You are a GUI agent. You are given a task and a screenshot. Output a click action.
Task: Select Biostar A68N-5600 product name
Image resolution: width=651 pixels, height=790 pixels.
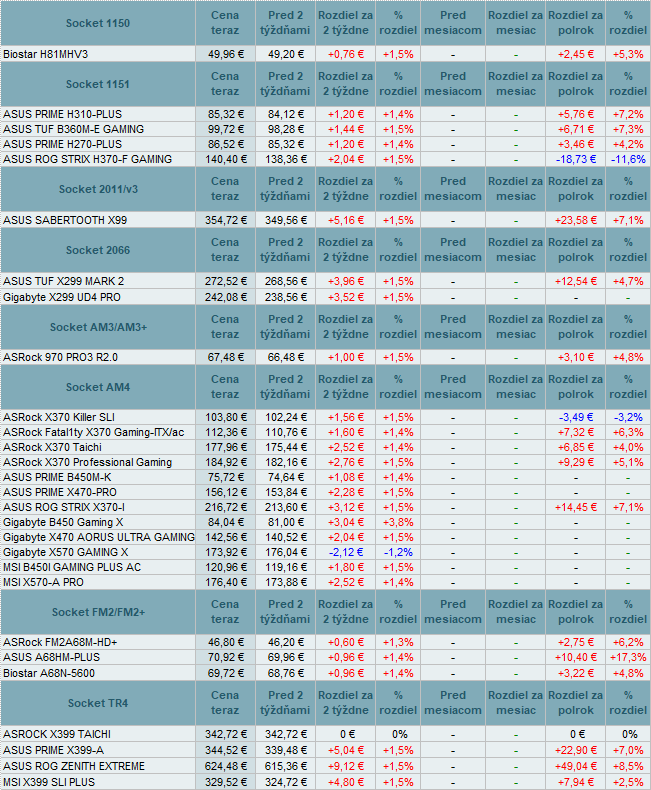coord(49,674)
